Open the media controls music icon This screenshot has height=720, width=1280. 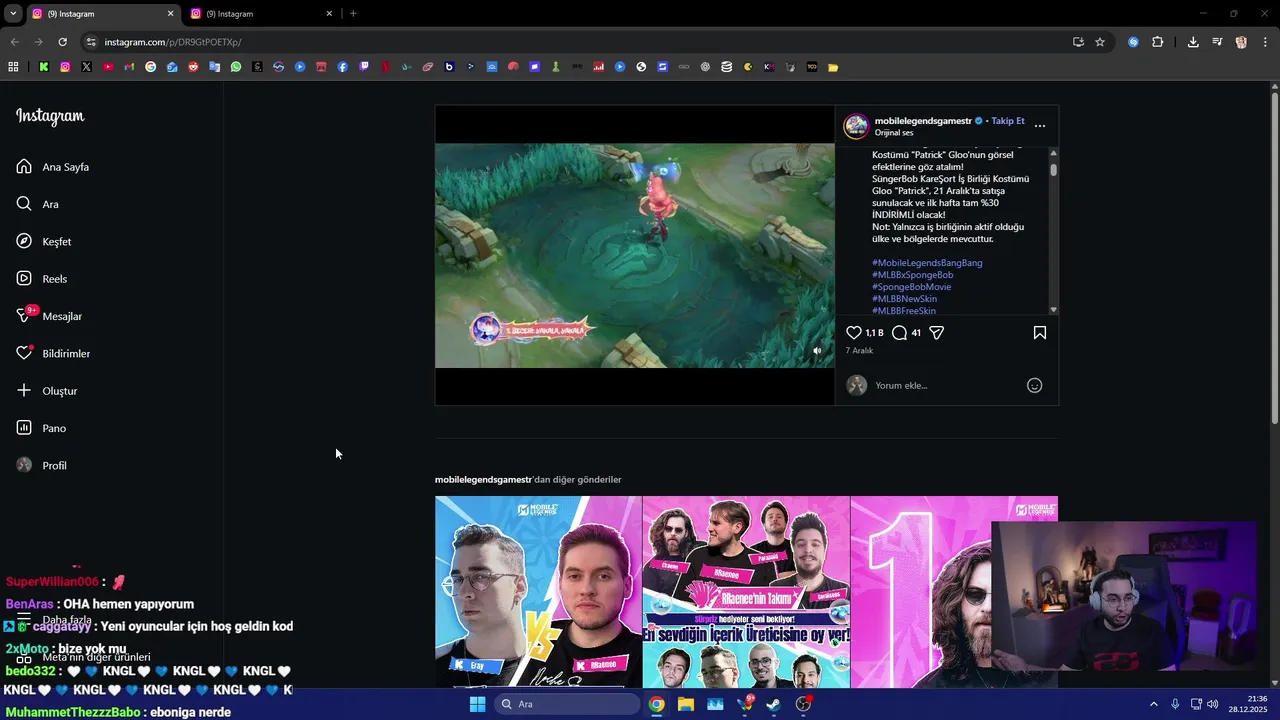click(1217, 42)
